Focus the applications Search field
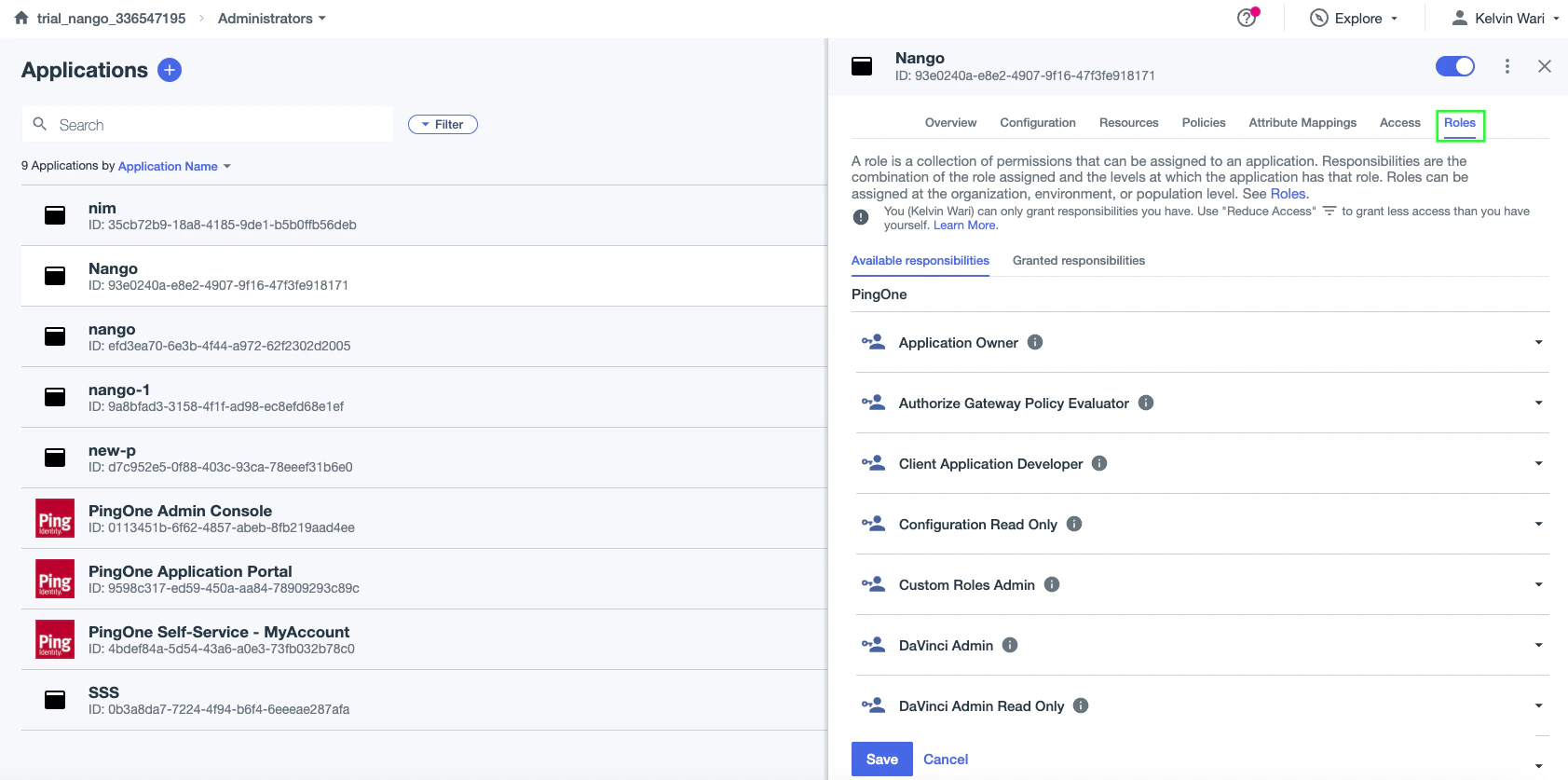This screenshot has width=1568, height=780. pos(207,124)
